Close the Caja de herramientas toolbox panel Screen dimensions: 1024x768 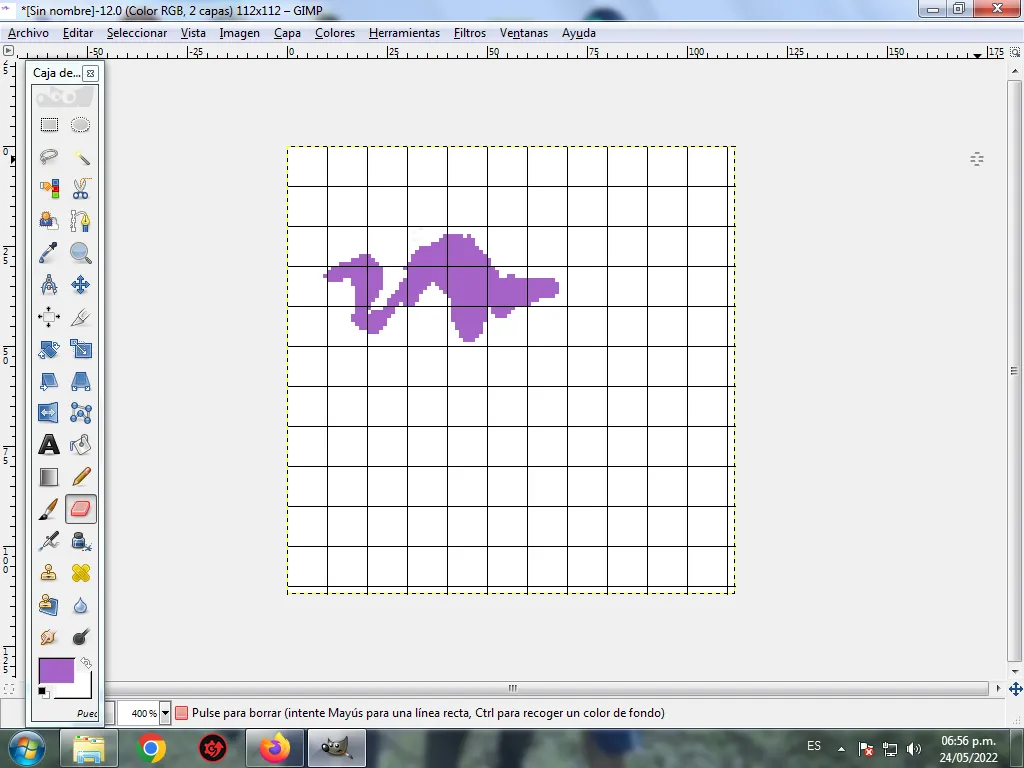(91, 73)
